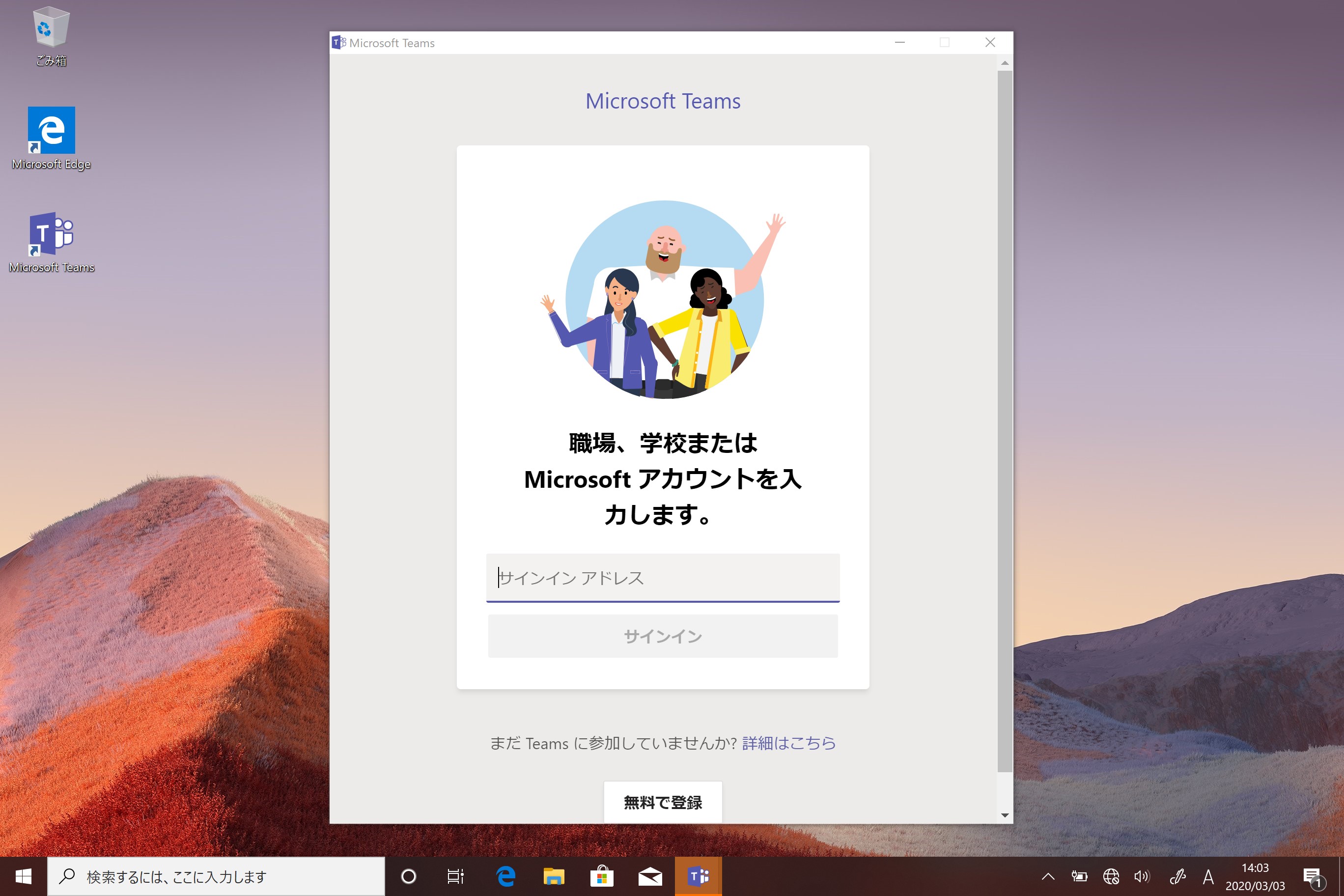Click the Microsoft Teams heading text
The image size is (1344, 896).
[663, 101]
